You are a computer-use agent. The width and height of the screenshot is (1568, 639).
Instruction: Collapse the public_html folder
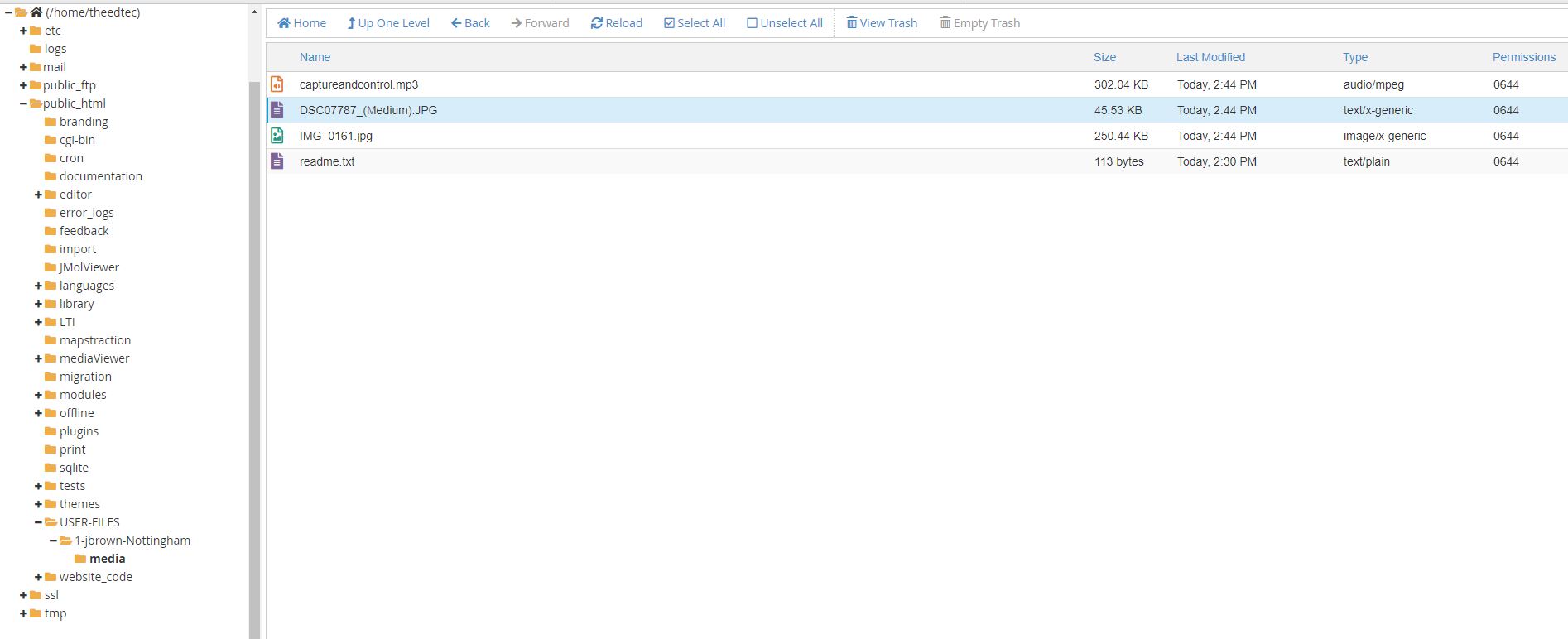coord(23,103)
